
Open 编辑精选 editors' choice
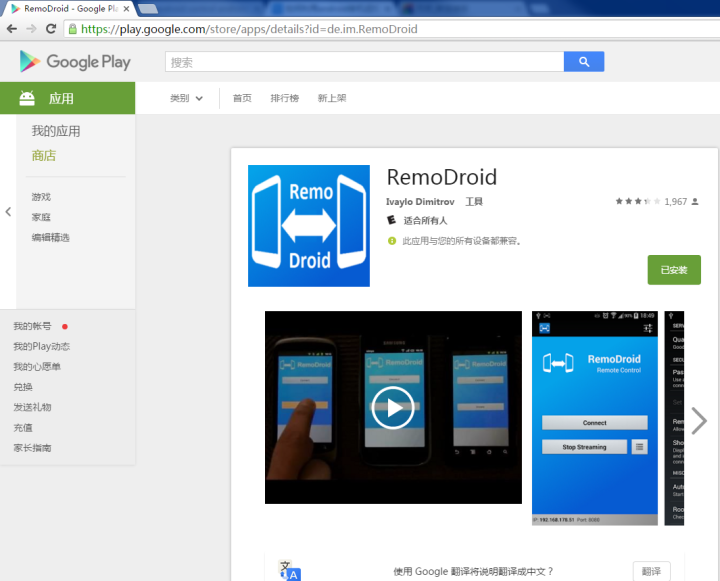click(51, 237)
